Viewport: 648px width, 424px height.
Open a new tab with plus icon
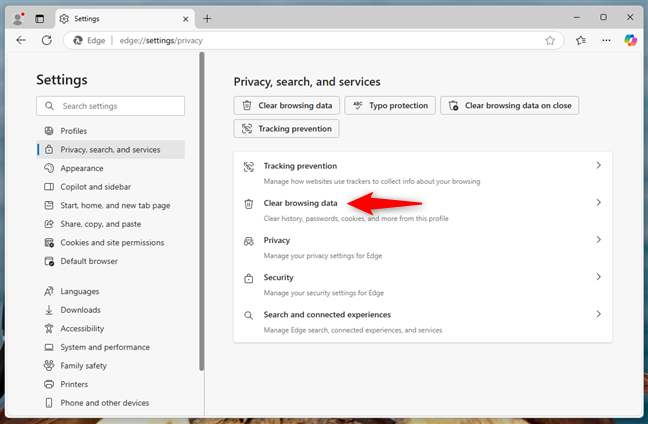point(207,19)
